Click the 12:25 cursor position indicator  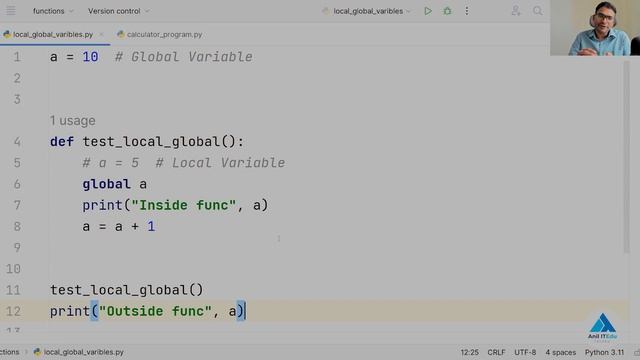(x=469, y=352)
